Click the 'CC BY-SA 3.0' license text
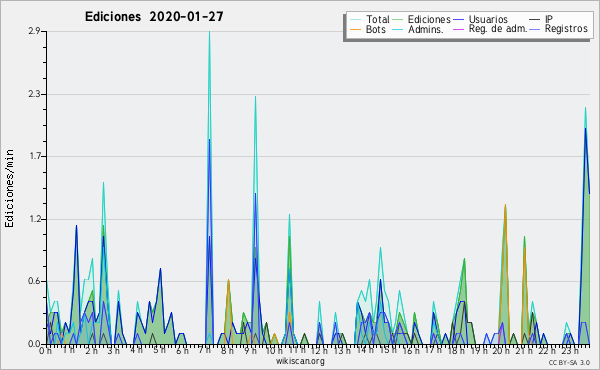The image size is (600, 370). pyautogui.click(x=569, y=363)
